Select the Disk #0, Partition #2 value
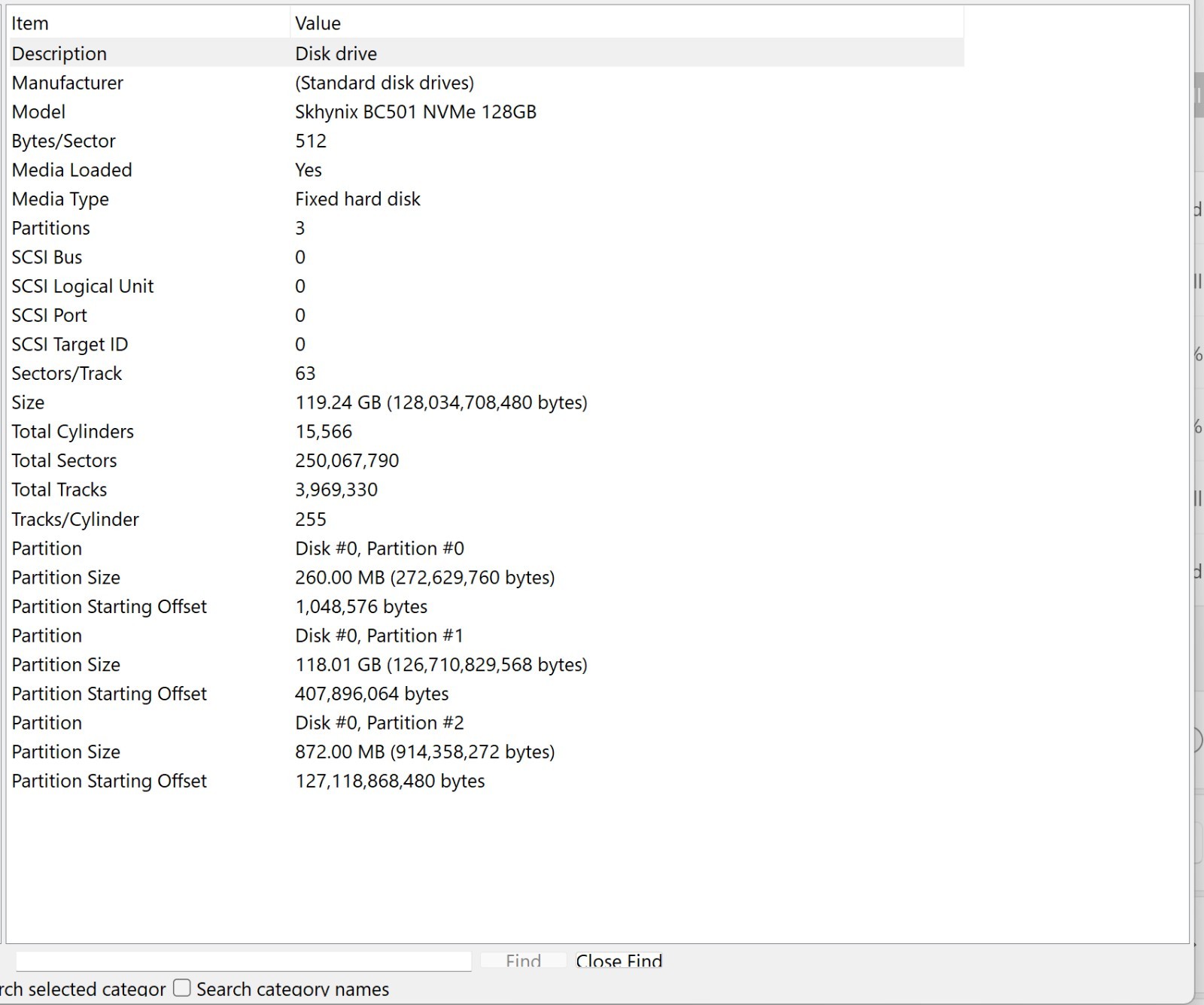The width and height of the screenshot is (1204, 1005). click(379, 723)
